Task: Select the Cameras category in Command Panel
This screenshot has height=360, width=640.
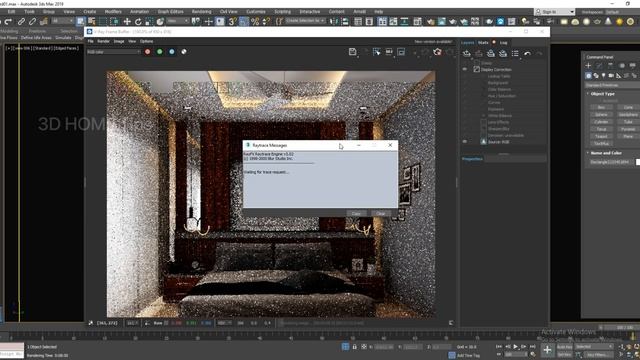Action: coord(611,76)
